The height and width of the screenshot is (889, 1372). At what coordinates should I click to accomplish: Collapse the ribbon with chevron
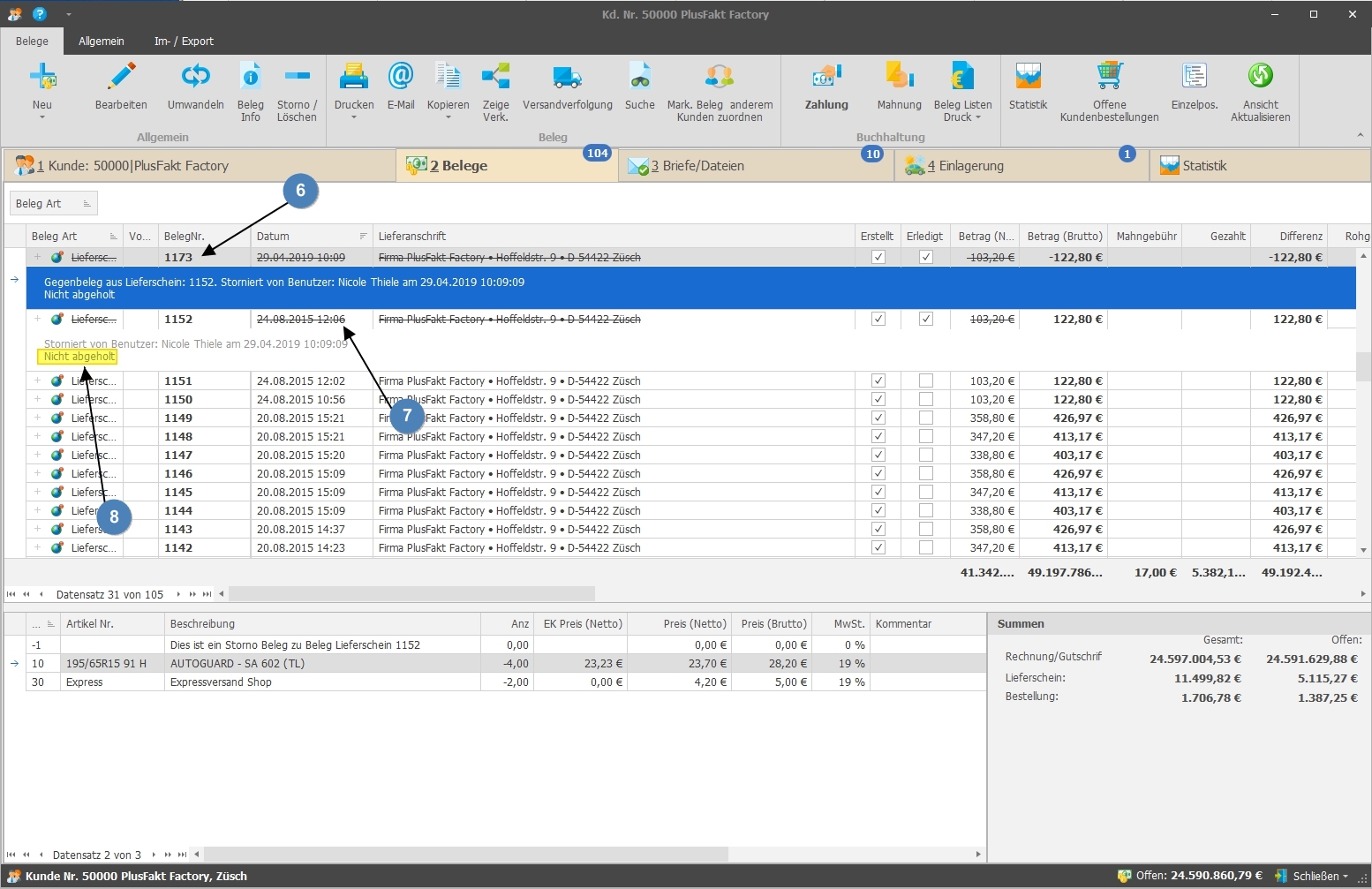pyautogui.click(x=1360, y=135)
